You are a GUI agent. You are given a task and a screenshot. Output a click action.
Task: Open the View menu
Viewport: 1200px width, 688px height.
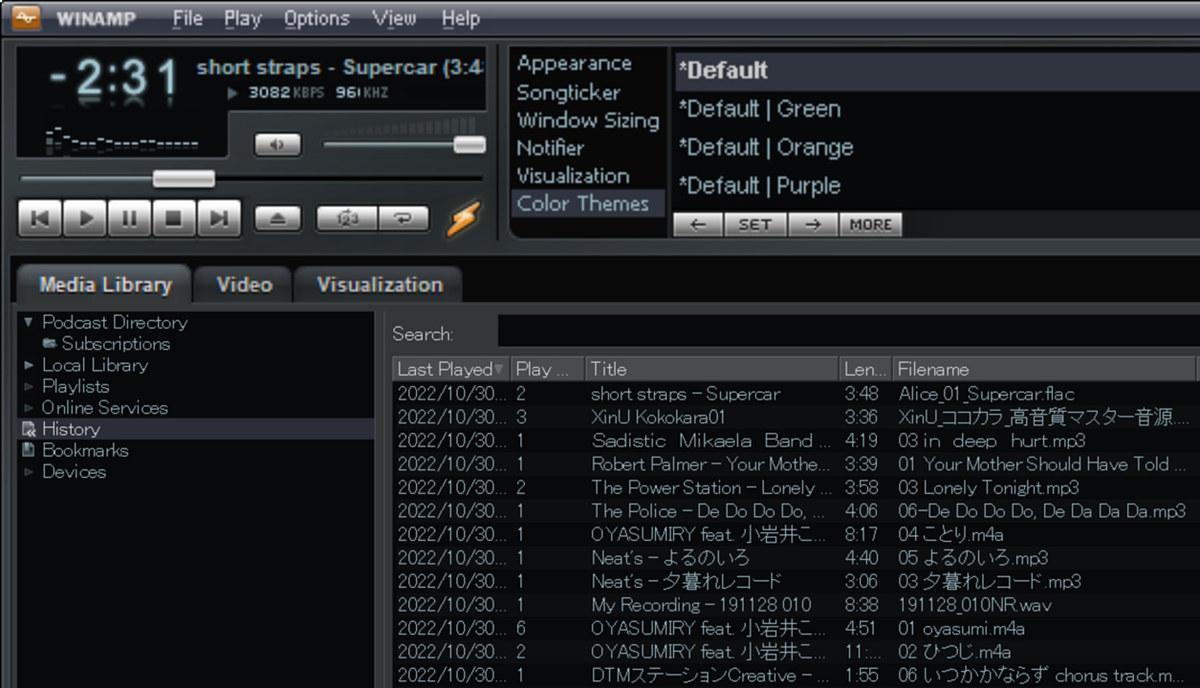395,18
